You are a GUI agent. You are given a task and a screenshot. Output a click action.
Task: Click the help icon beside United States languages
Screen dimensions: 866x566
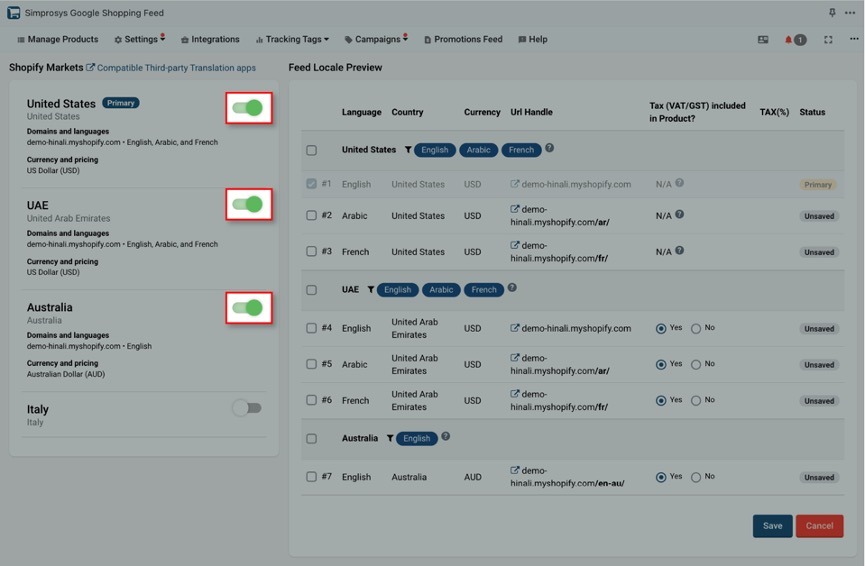550,148
